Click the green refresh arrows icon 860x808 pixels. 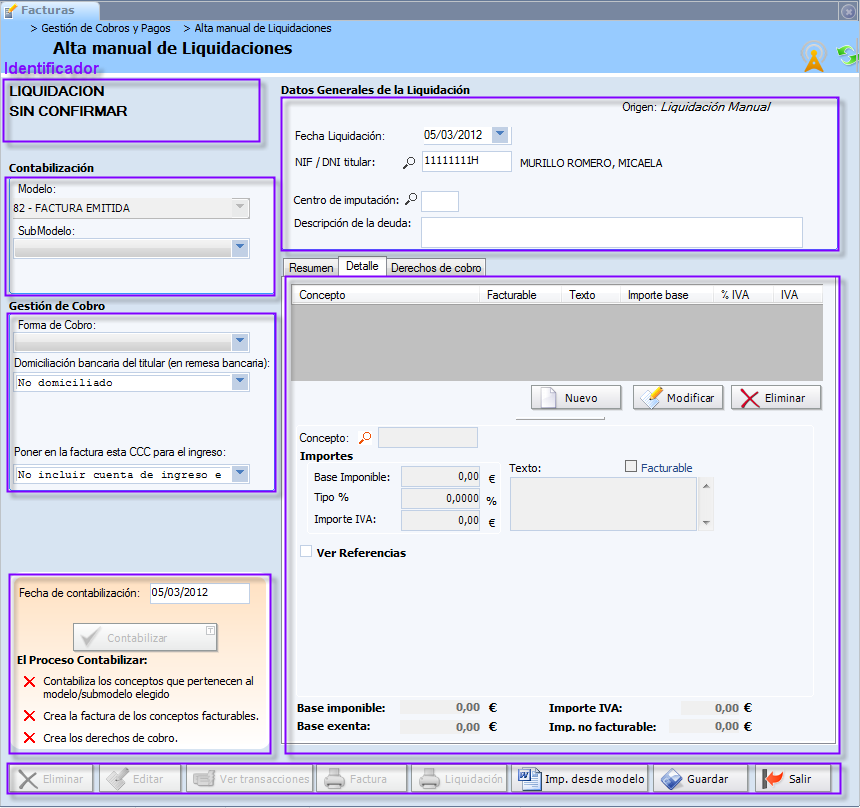point(847,55)
